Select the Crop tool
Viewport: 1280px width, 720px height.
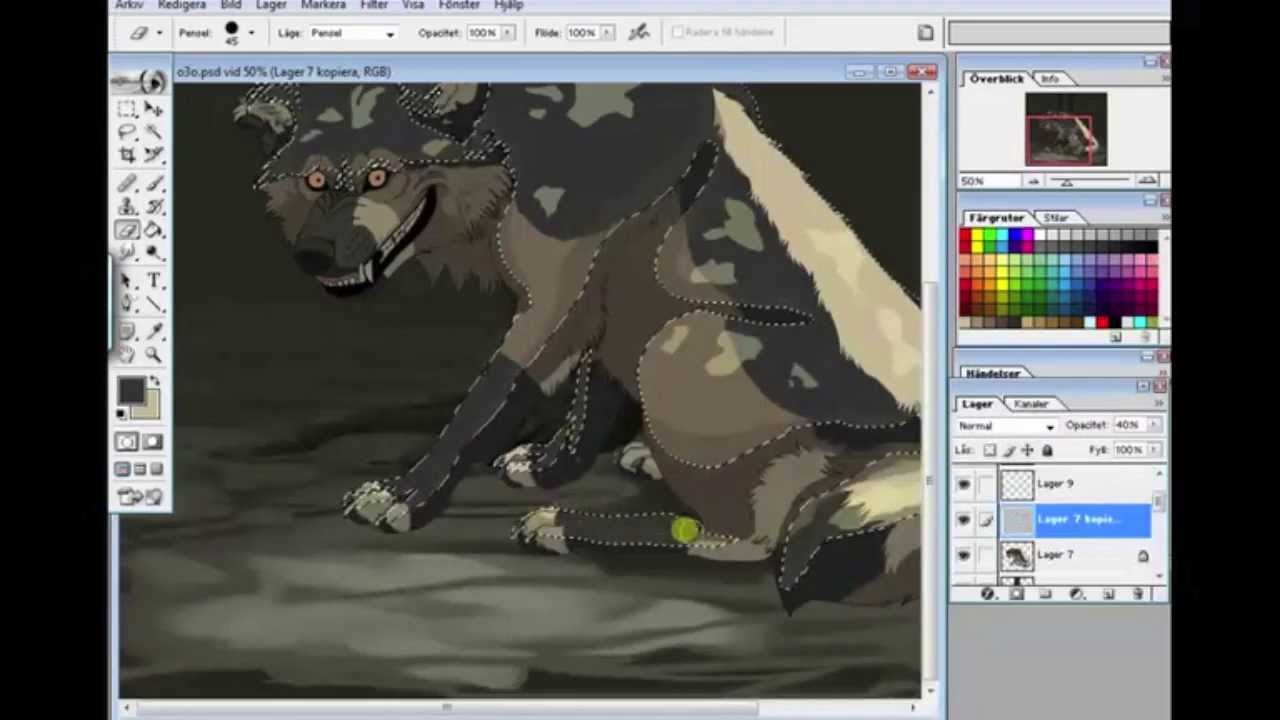127,155
